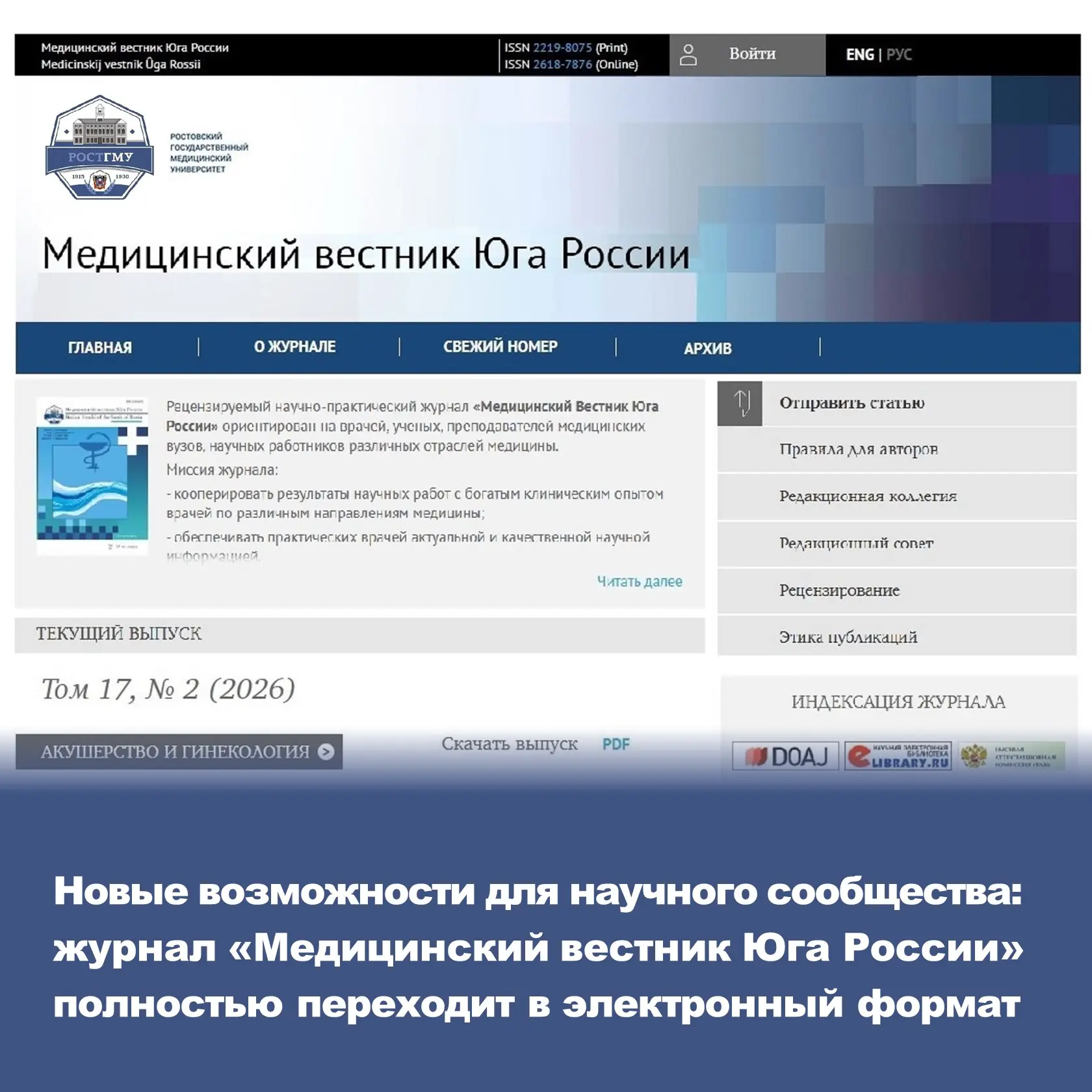Open Отправить статью
Screen dimensions: 1092x1092
pos(851,403)
